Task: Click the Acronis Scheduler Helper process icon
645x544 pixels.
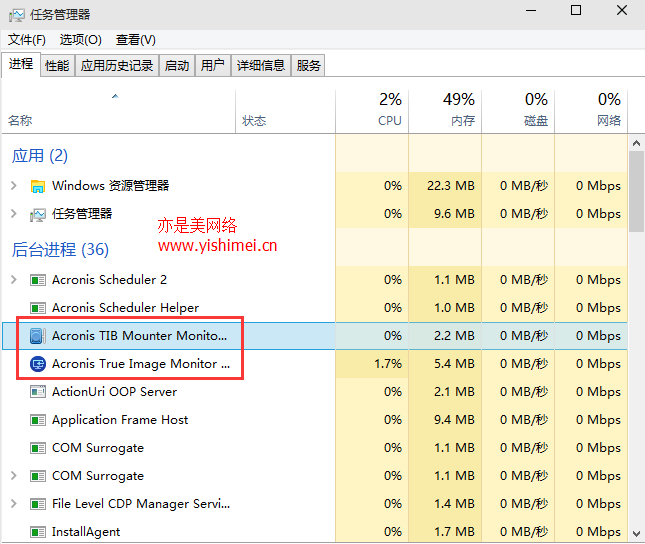Action: coord(38,308)
